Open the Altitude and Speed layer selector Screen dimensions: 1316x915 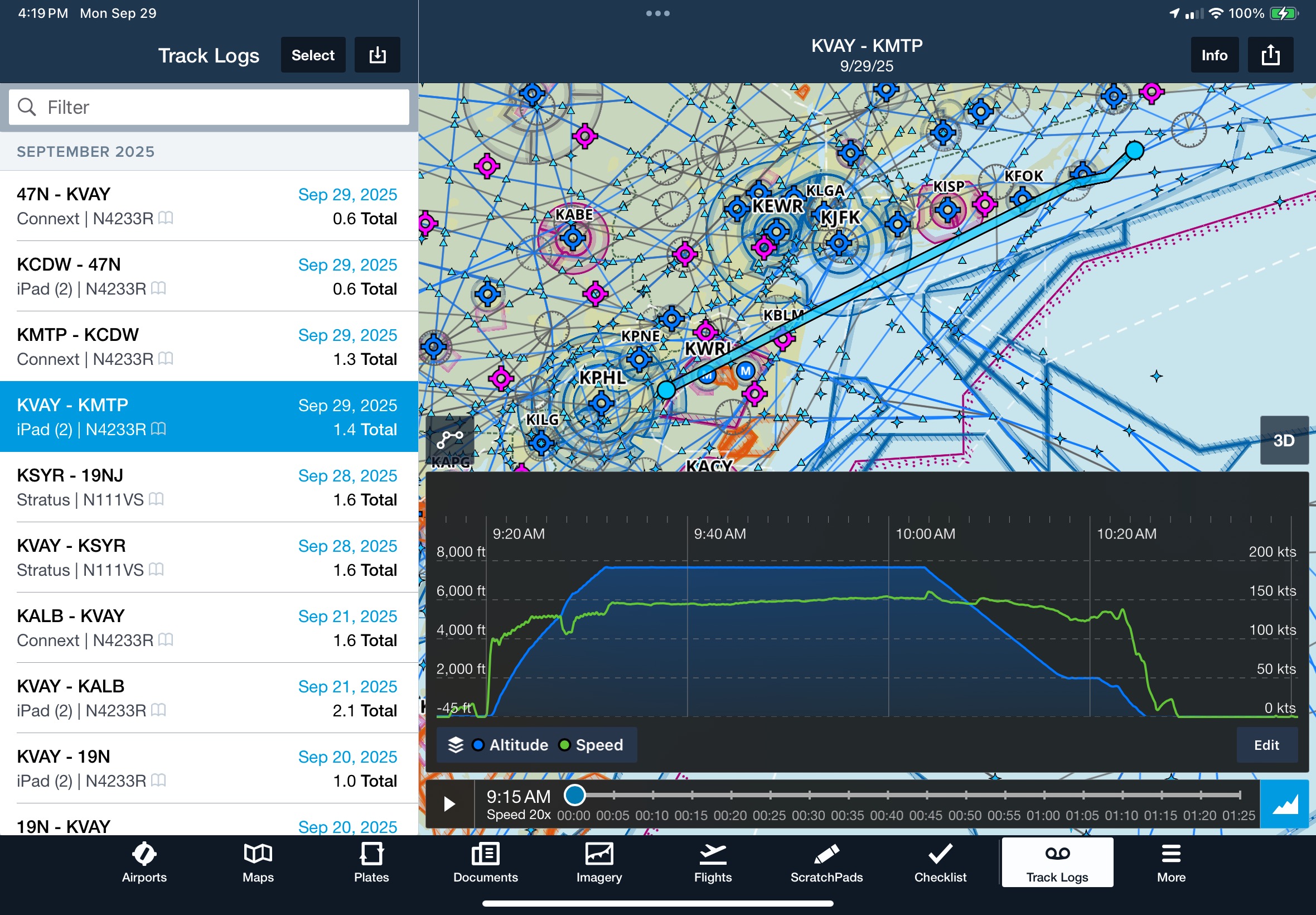pyautogui.click(x=536, y=745)
